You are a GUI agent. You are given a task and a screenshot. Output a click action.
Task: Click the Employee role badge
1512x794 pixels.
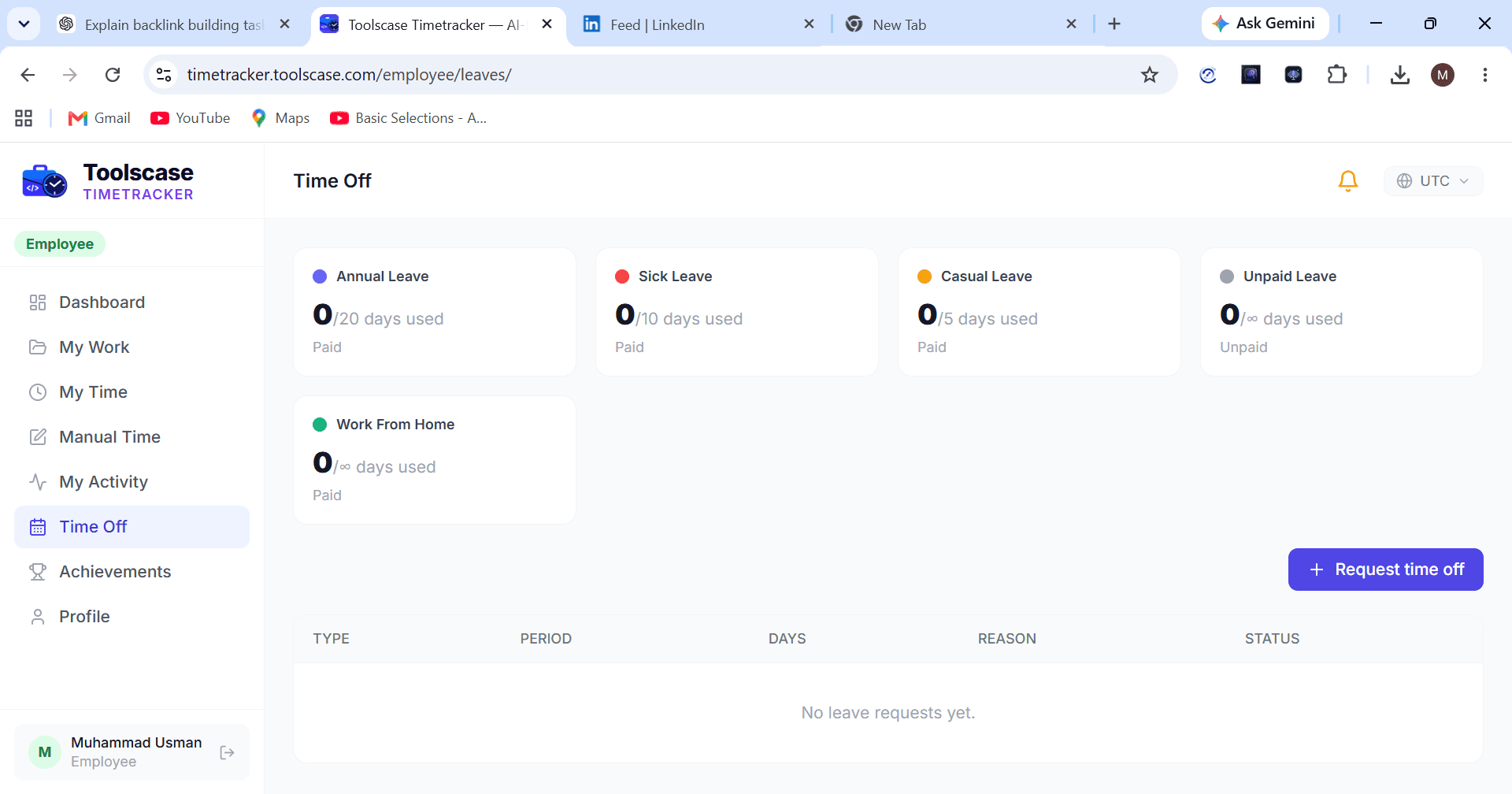point(60,244)
